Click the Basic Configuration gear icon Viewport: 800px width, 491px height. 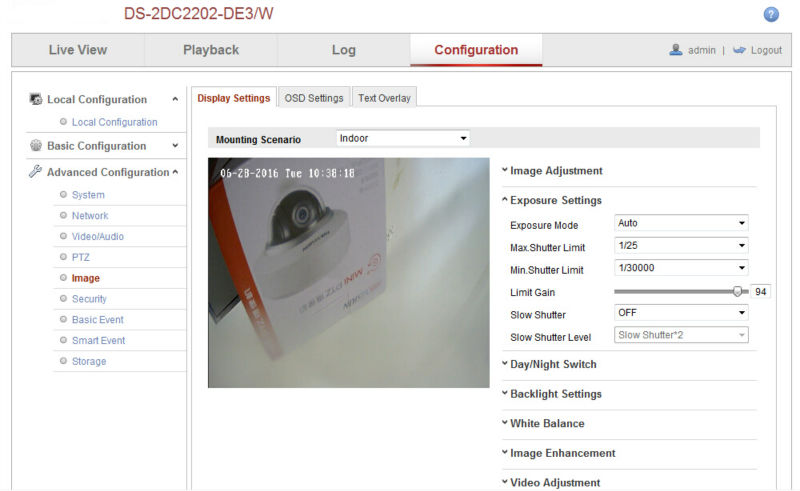(36, 146)
